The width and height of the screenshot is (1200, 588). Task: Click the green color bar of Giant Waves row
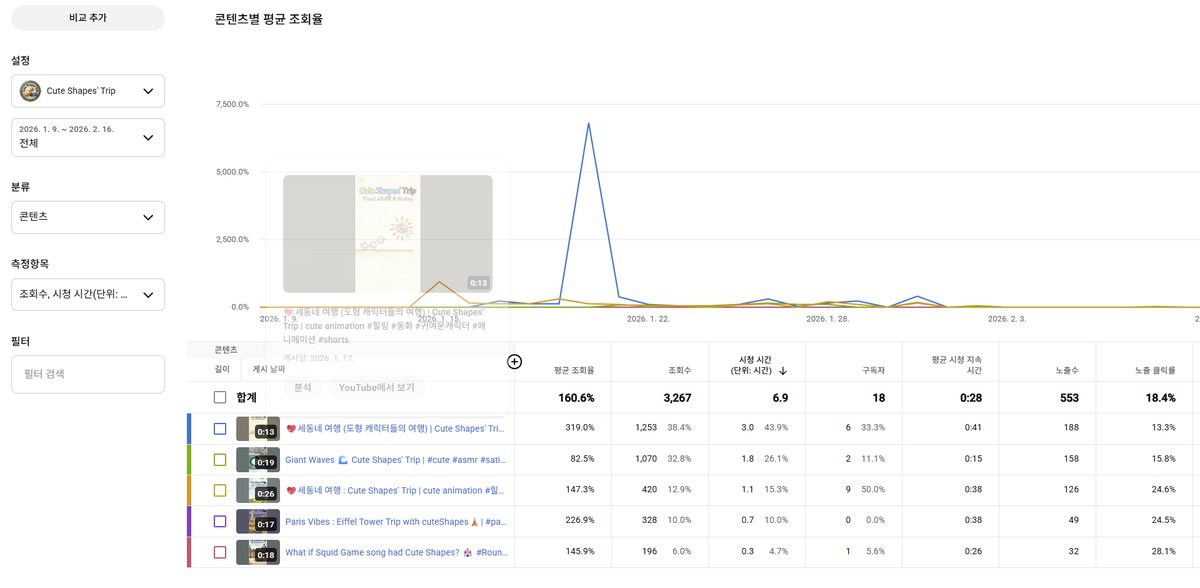tap(189, 459)
